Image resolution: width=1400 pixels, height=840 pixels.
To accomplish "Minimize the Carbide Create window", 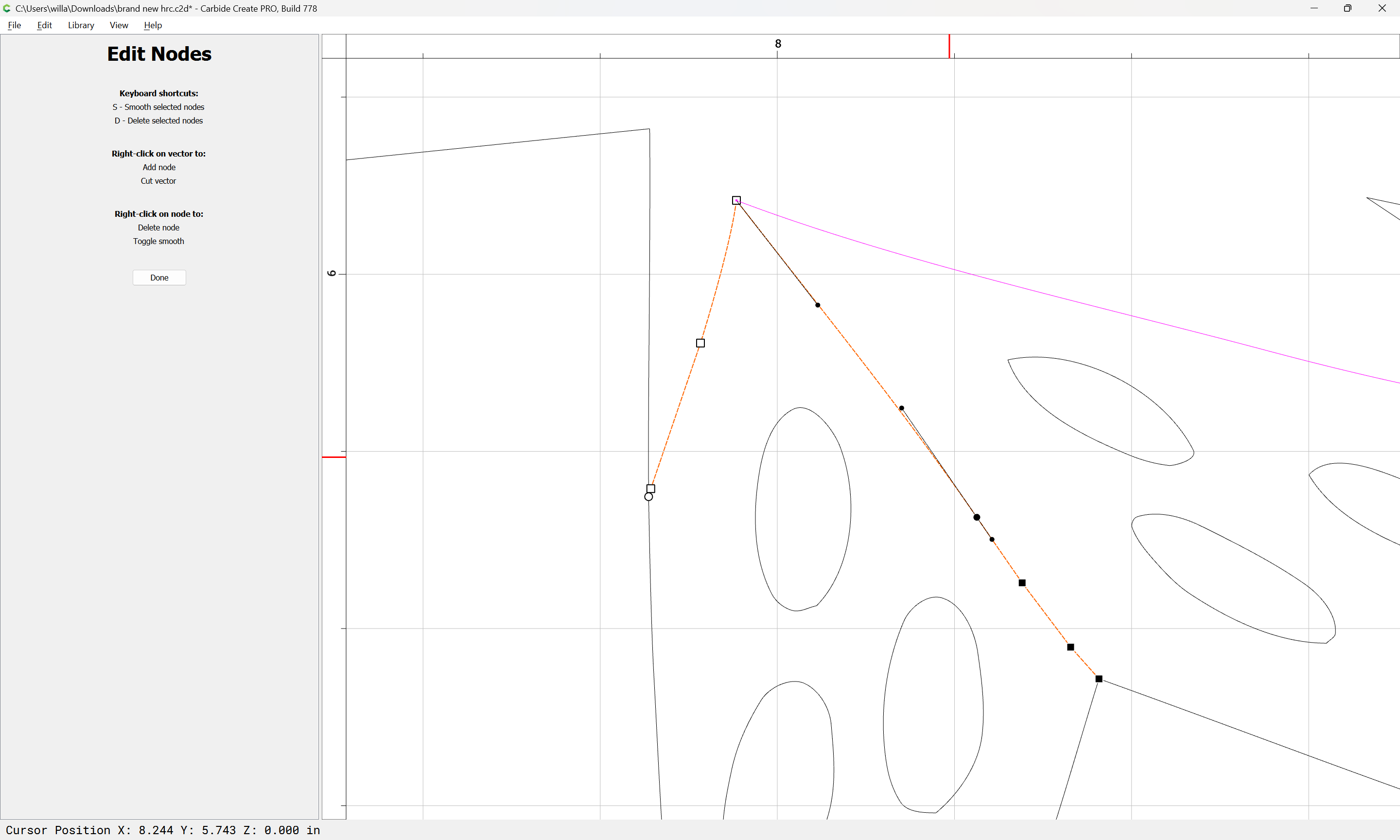I will 1314,8.
